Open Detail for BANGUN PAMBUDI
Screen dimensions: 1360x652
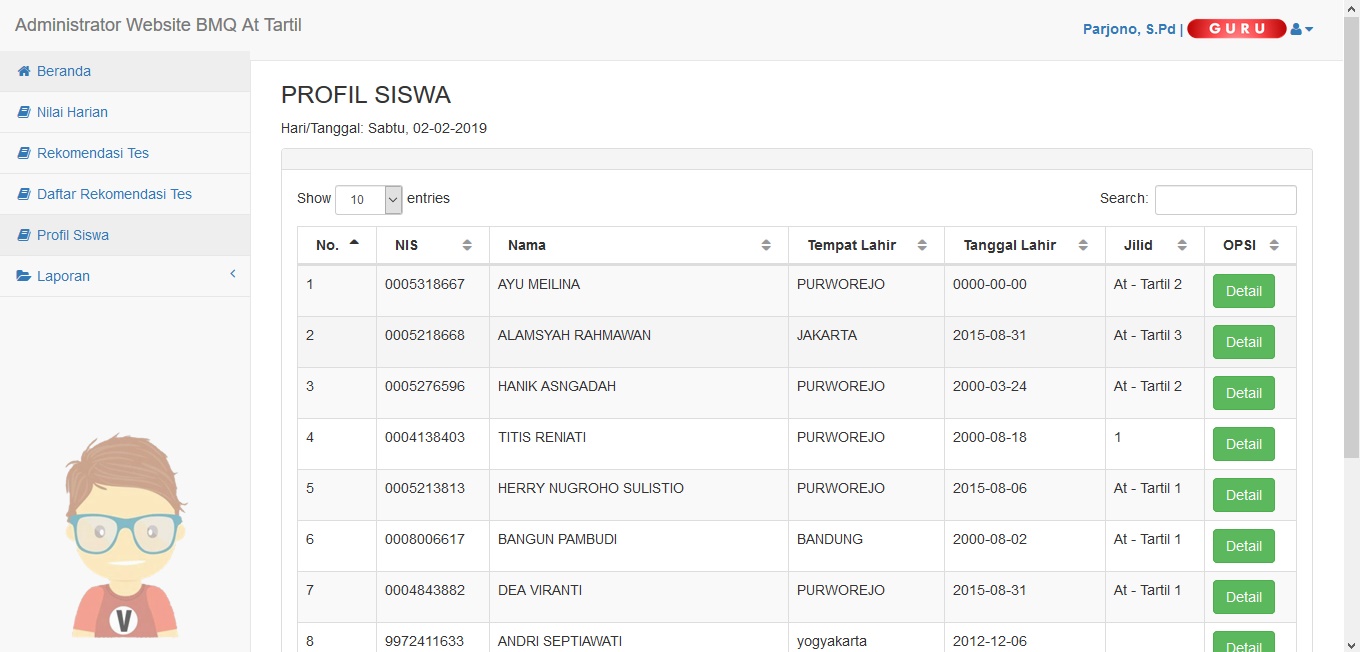[1244, 546]
